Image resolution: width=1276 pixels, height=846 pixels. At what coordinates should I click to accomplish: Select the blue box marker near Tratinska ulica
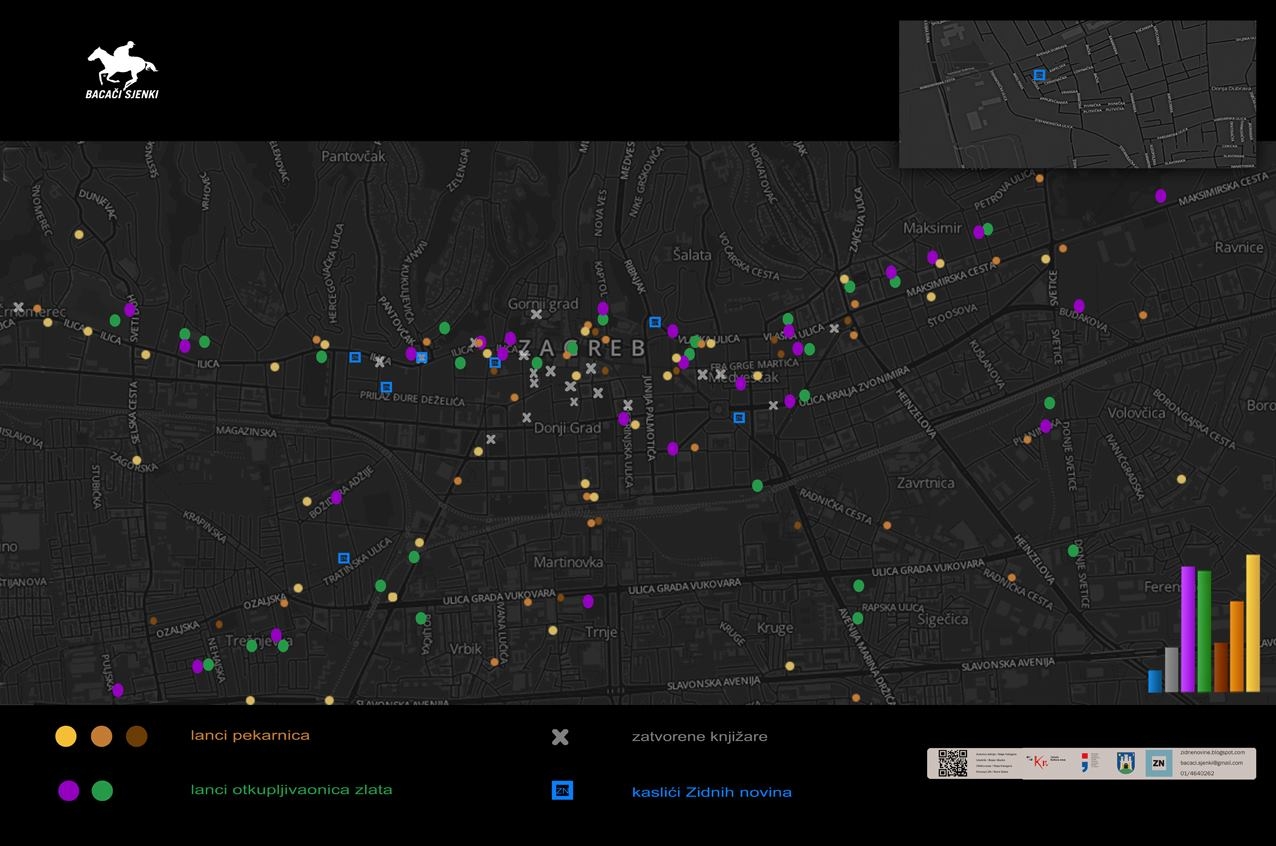point(344,558)
